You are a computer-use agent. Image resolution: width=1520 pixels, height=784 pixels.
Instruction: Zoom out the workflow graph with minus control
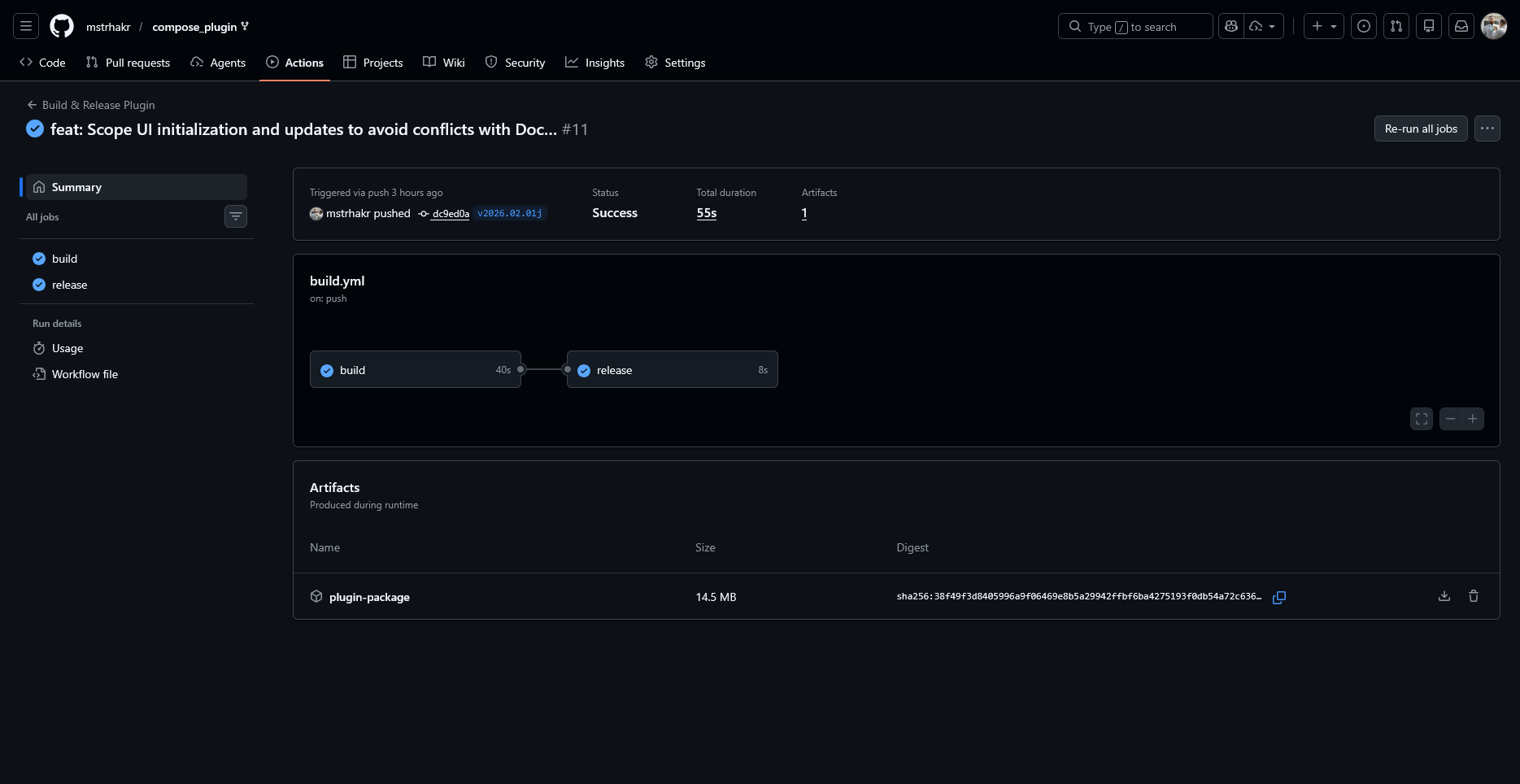pyautogui.click(x=1451, y=418)
